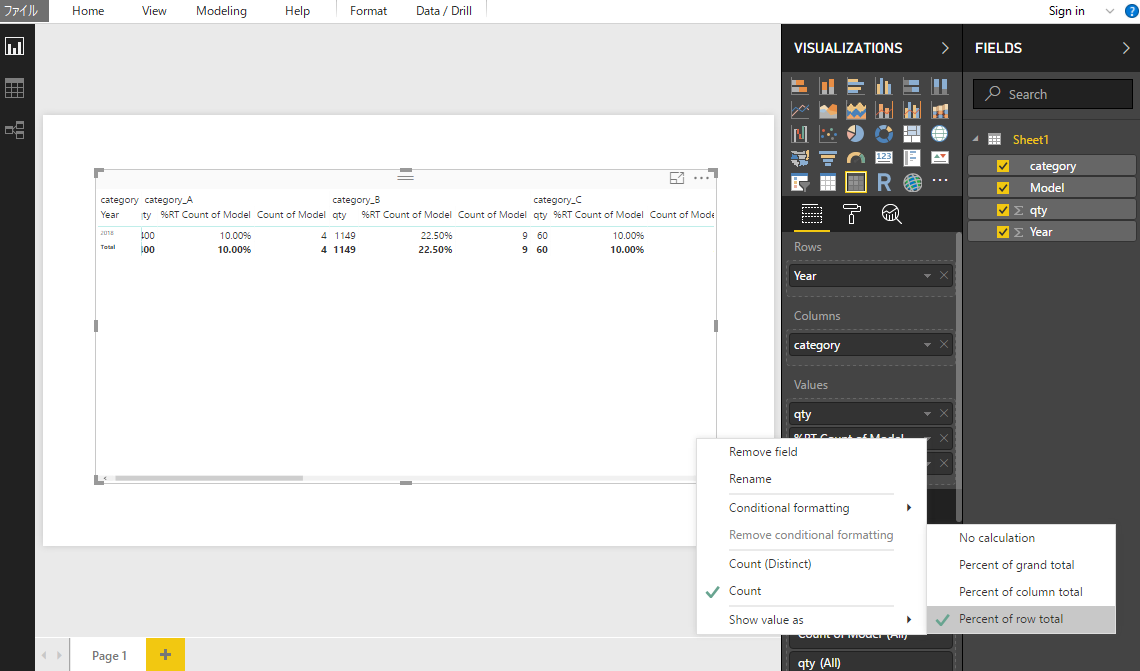Click Focus mode icon on matrix visual
The width and height of the screenshot is (1140, 671).
point(677,178)
